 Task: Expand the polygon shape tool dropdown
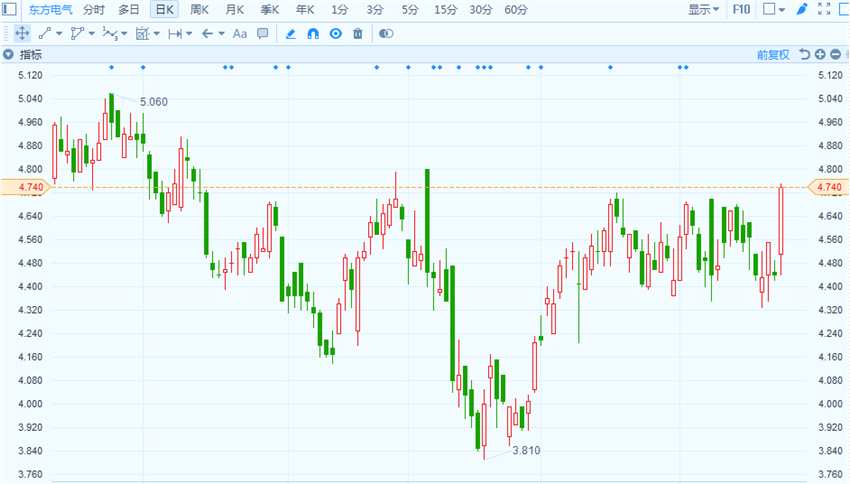pyautogui.click(x=92, y=34)
